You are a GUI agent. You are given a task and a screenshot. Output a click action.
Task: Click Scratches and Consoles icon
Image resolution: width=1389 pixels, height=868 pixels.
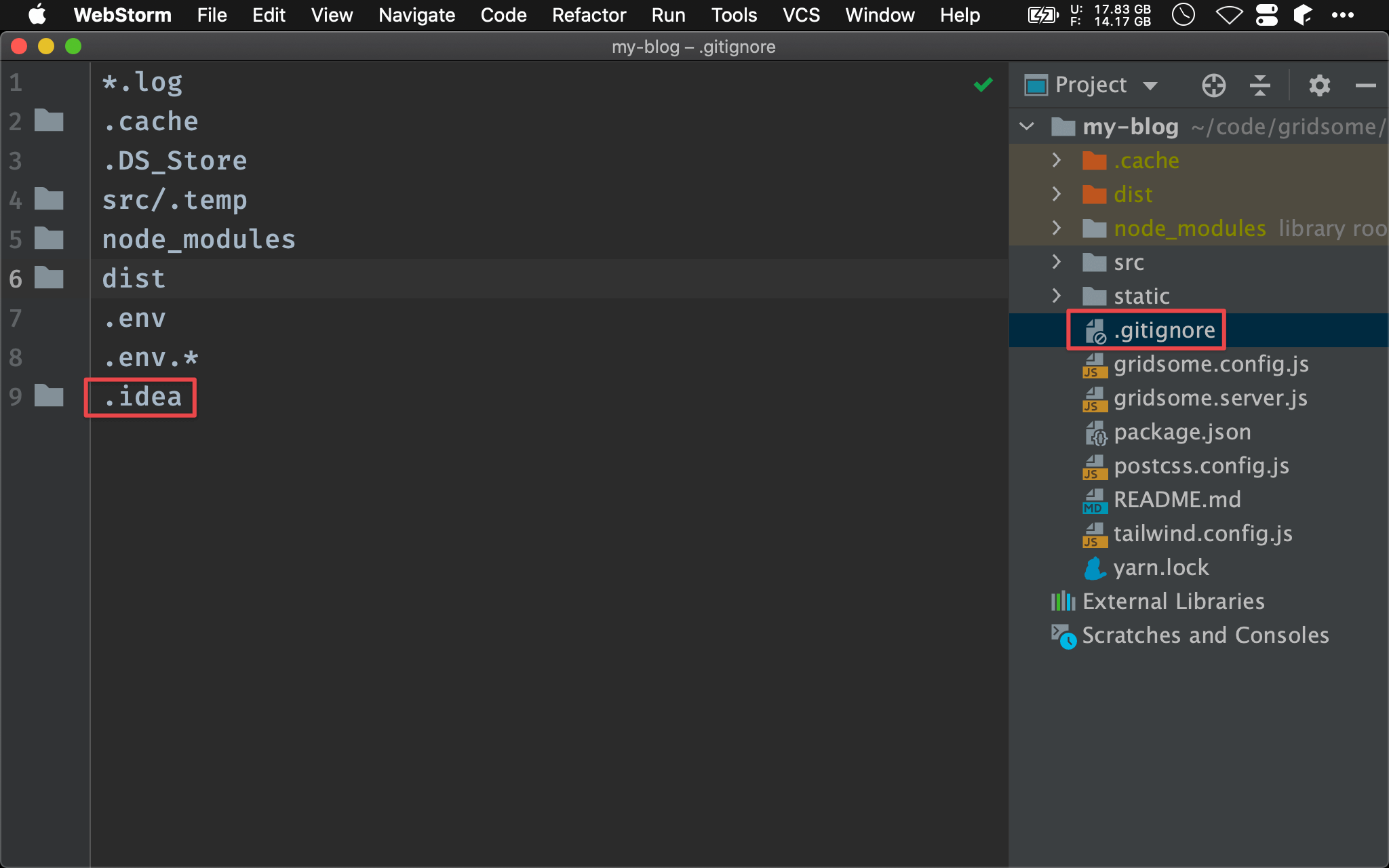tap(1063, 636)
